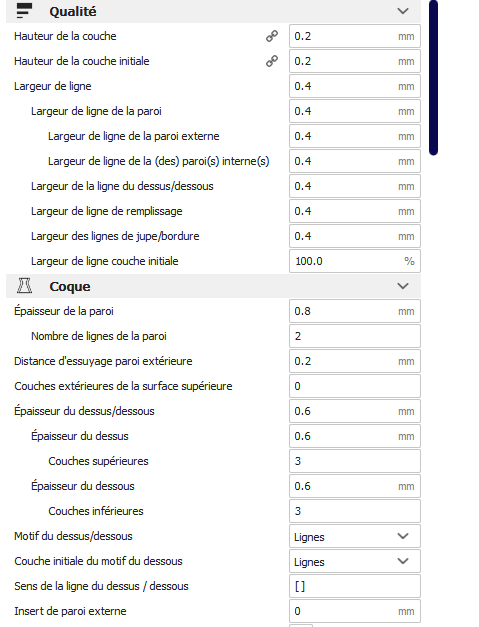Select Nombre de lignes de la paroi field
This screenshot has width=479, height=627.
coord(355,336)
